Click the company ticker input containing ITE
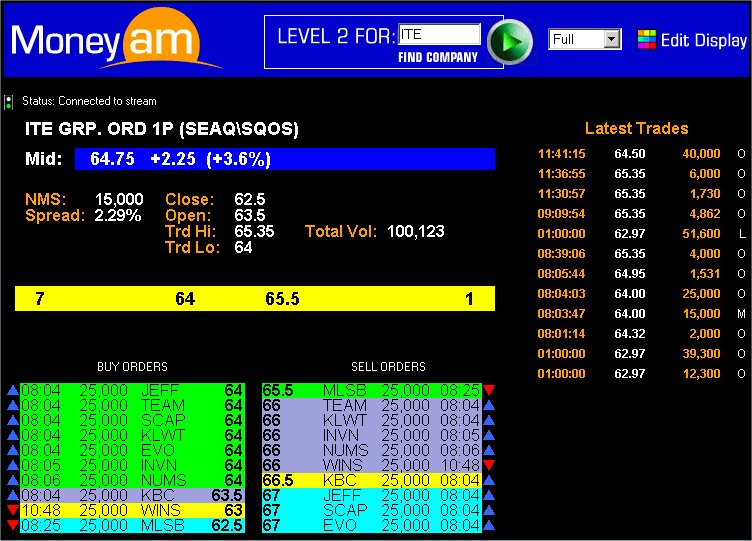 (439, 35)
